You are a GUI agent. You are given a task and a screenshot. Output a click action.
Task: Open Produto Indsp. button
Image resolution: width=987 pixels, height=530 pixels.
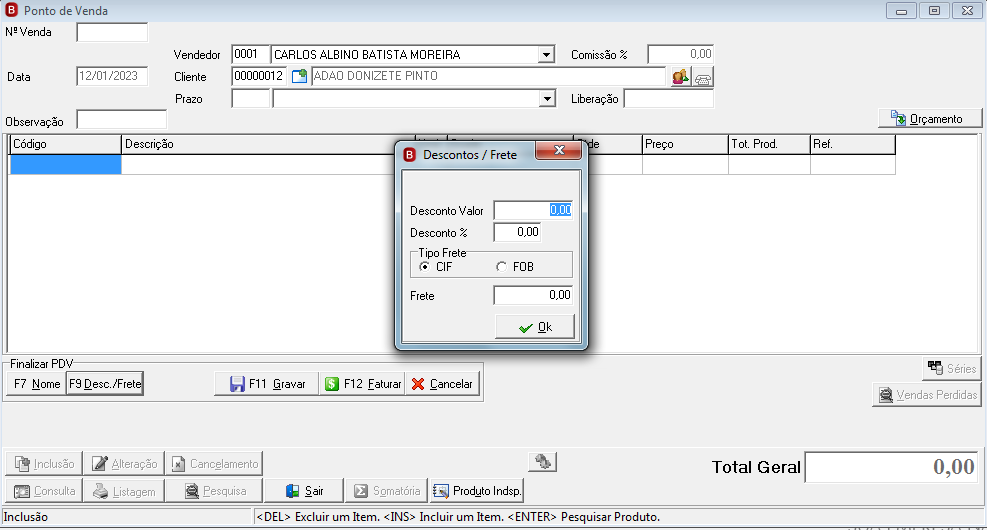[x=477, y=491]
